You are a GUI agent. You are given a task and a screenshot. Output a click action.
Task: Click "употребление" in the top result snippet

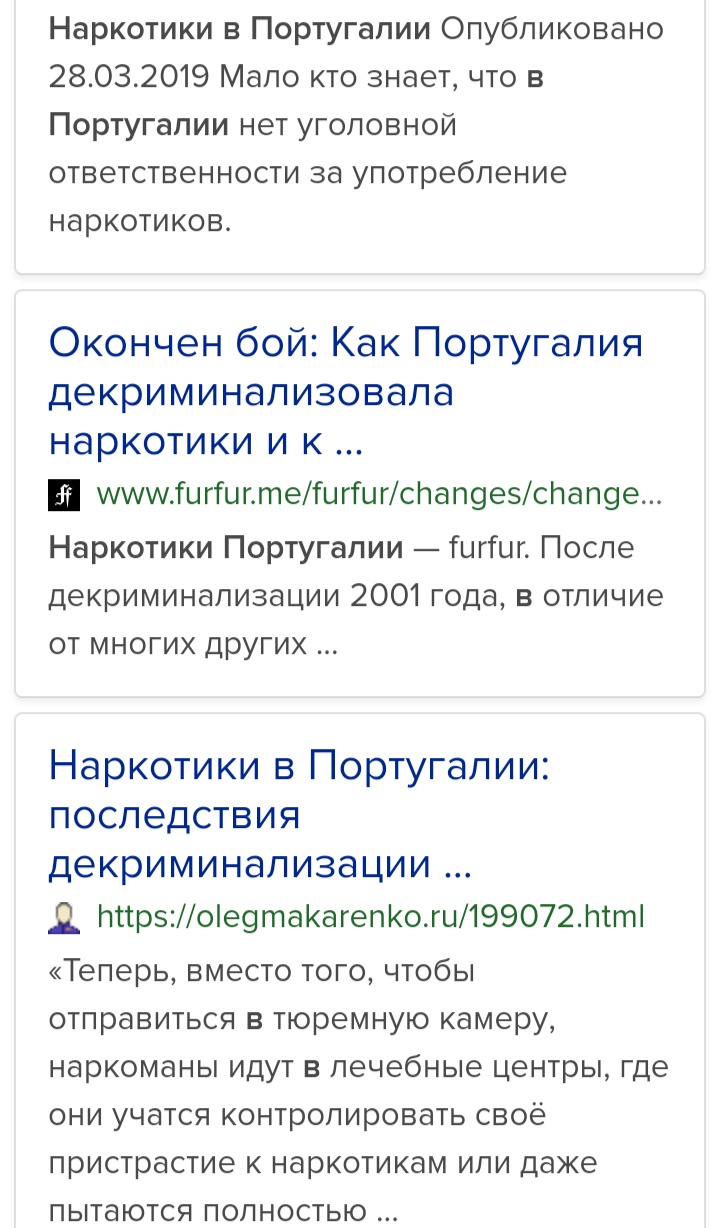[x=459, y=173]
